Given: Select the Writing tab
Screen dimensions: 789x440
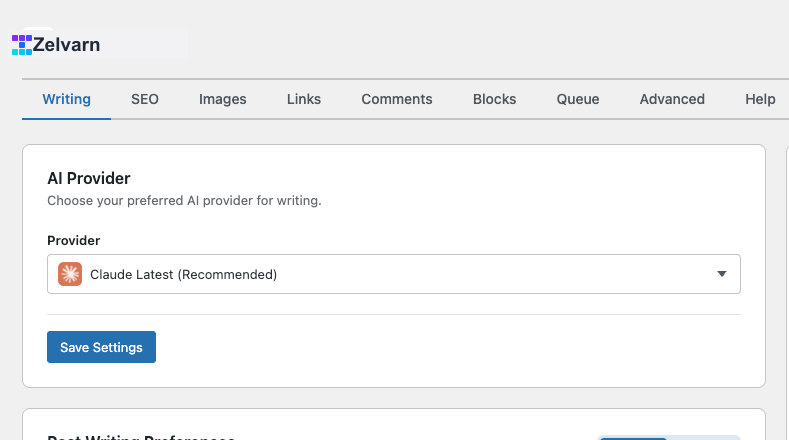Looking at the screenshot, I should tap(66, 99).
